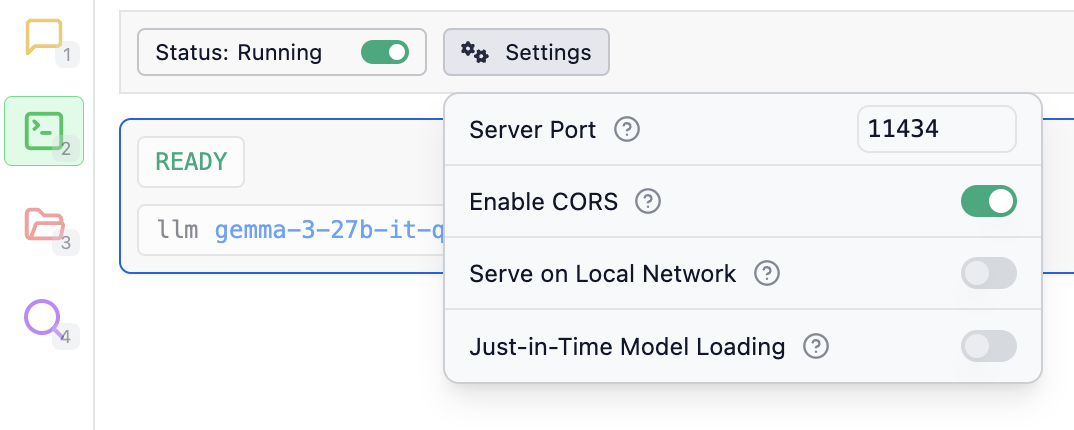The height and width of the screenshot is (430, 1074).
Task: Click the gears icon in Settings button
Action: point(474,52)
